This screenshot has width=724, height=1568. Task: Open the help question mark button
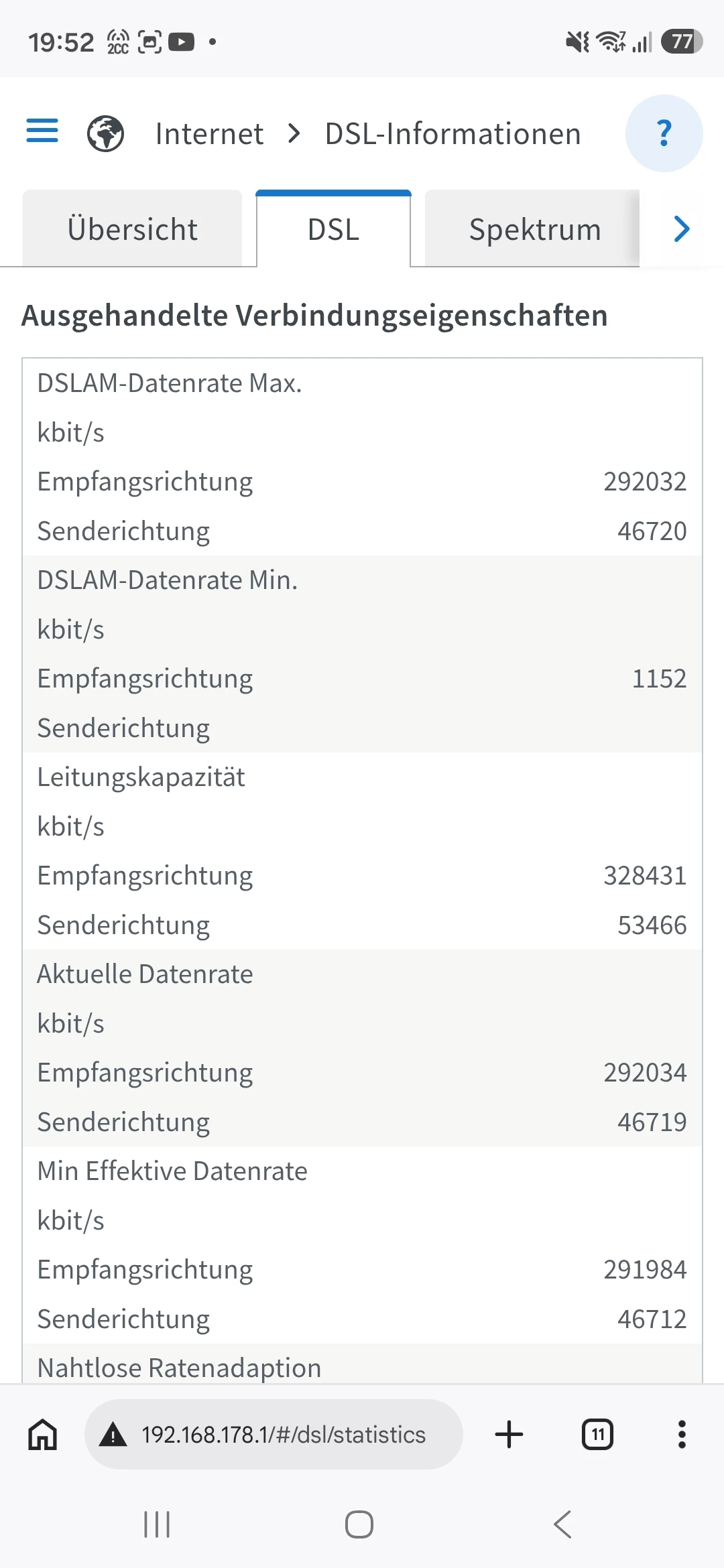pos(664,133)
